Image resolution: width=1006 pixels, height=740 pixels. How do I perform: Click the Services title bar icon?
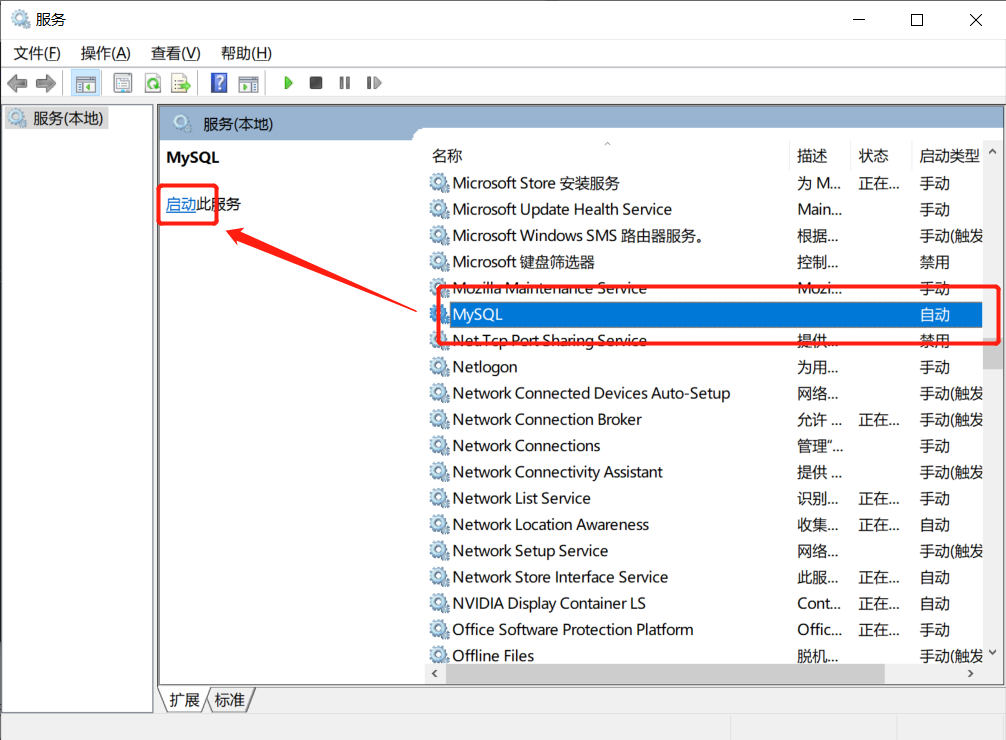(x=21, y=19)
